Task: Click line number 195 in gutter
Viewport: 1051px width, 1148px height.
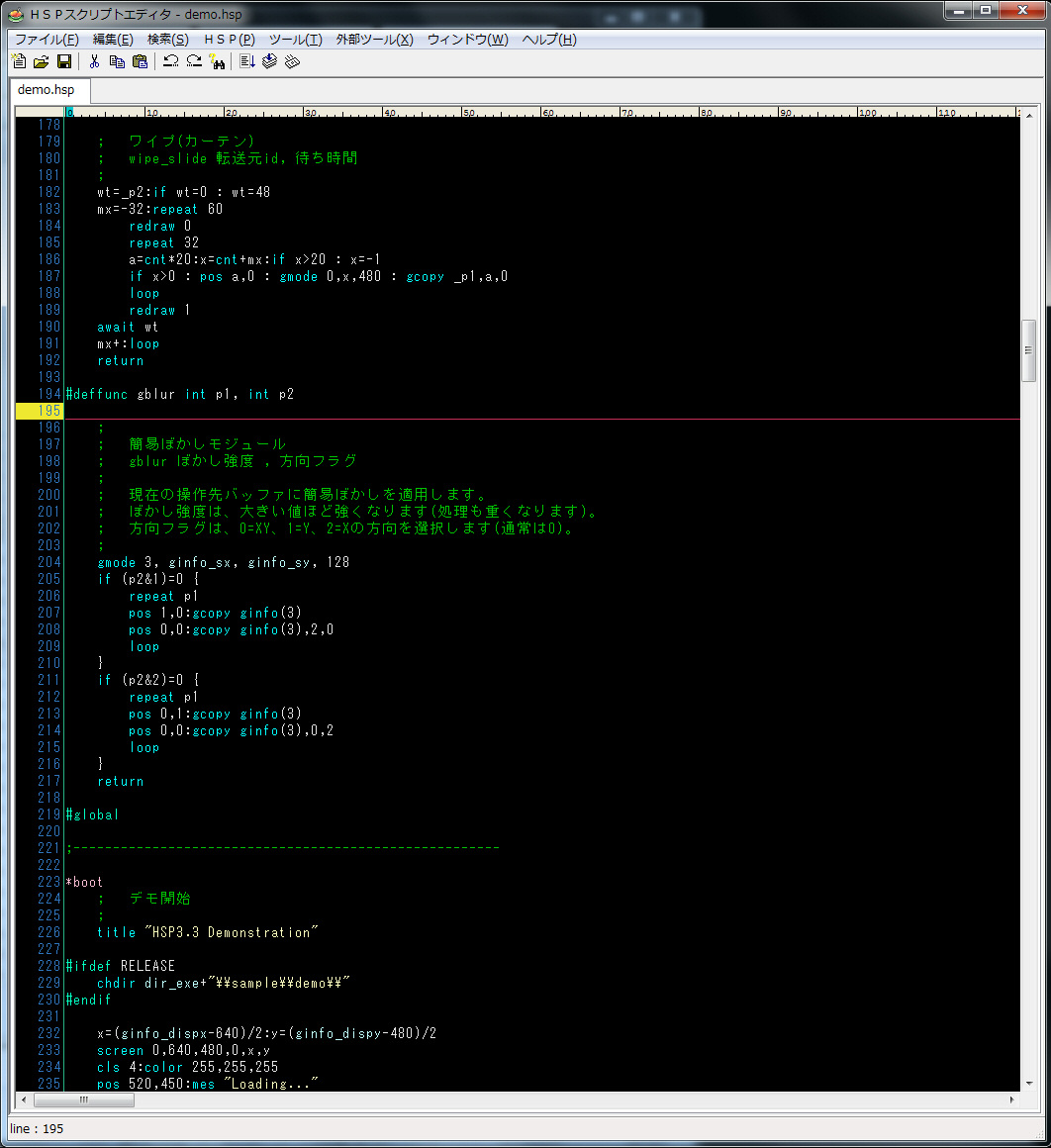Action: point(49,411)
